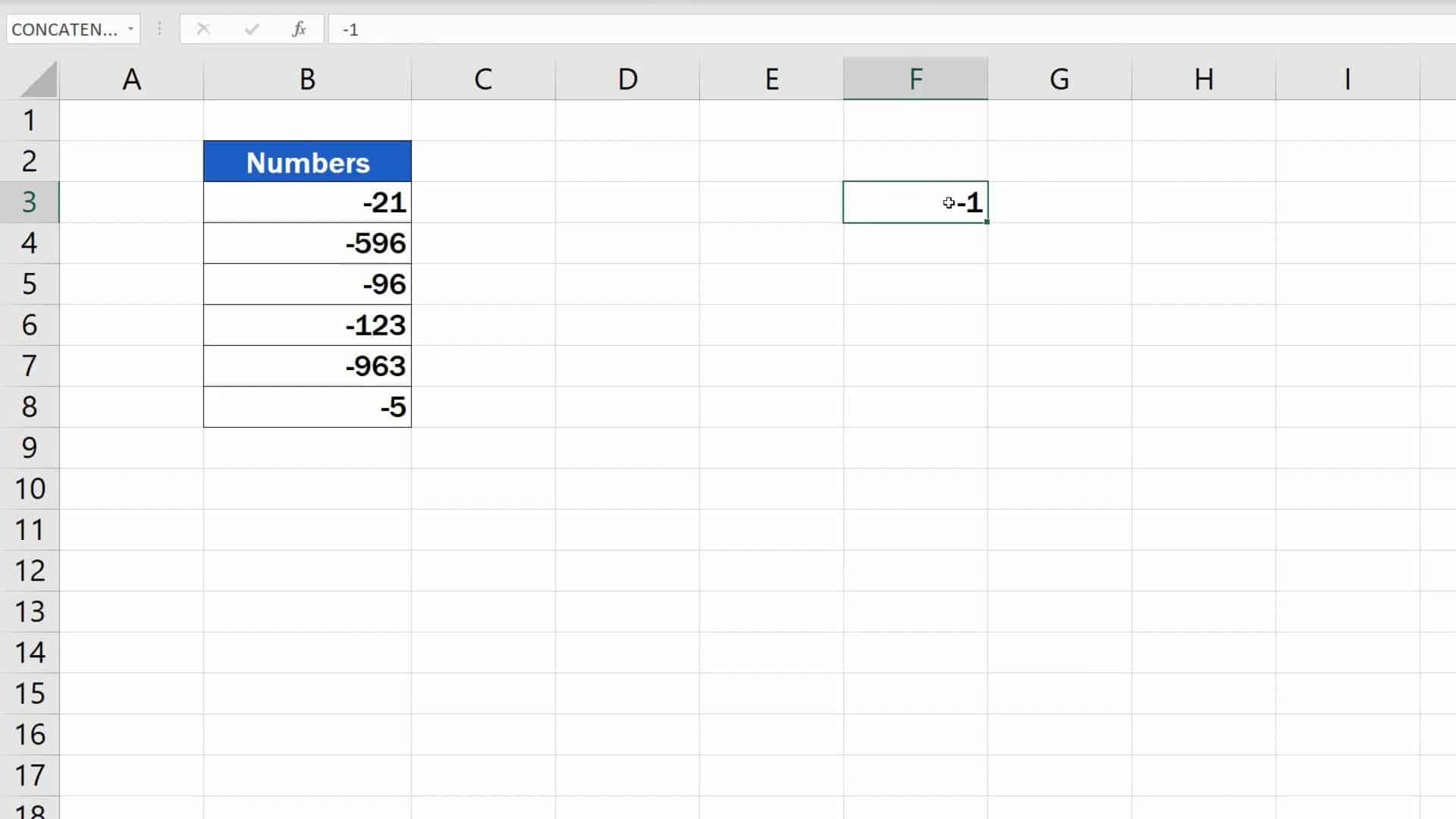1456x819 pixels.
Task: Click the Insert Function (fx) icon
Action: click(x=298, y=29)
